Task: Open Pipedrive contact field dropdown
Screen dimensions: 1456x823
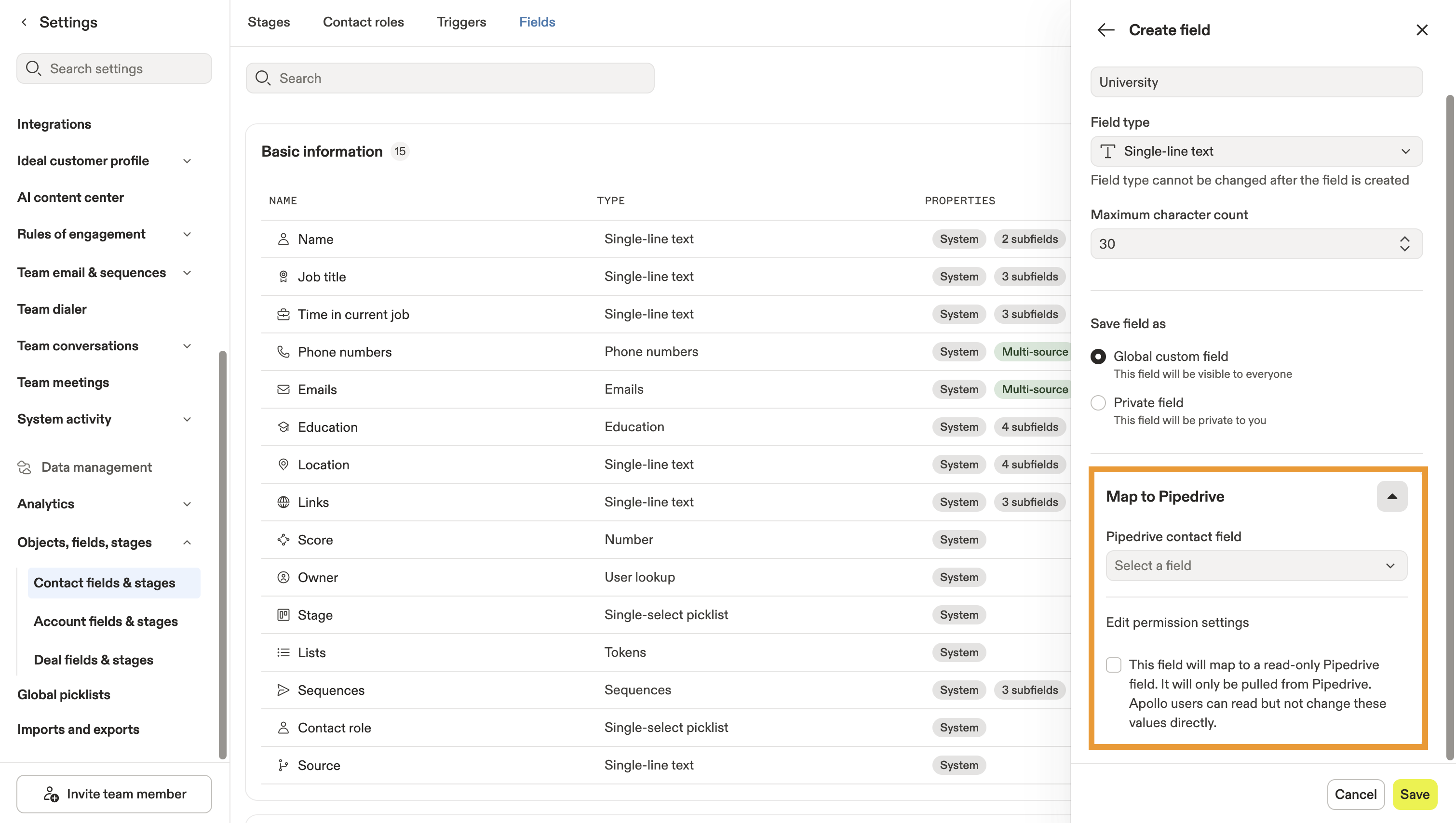Action: coord(1256,566)
